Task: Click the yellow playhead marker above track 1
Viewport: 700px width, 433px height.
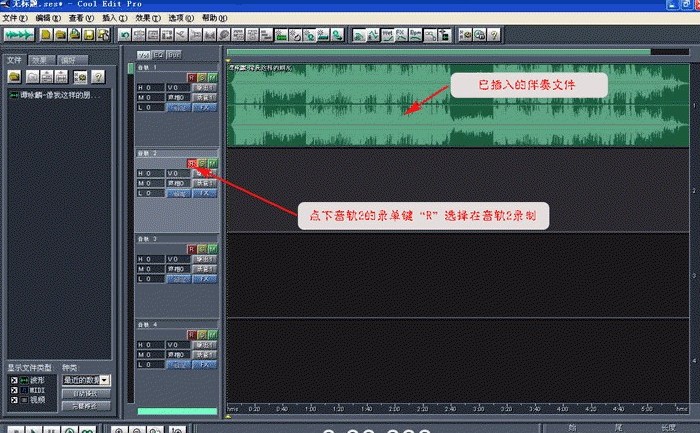Action: point(228,60)
